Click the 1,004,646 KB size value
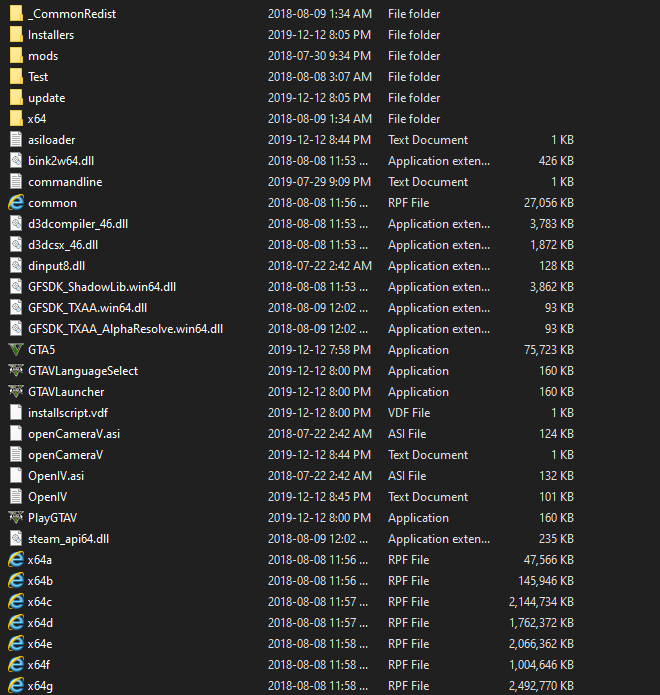 point(541,665)
